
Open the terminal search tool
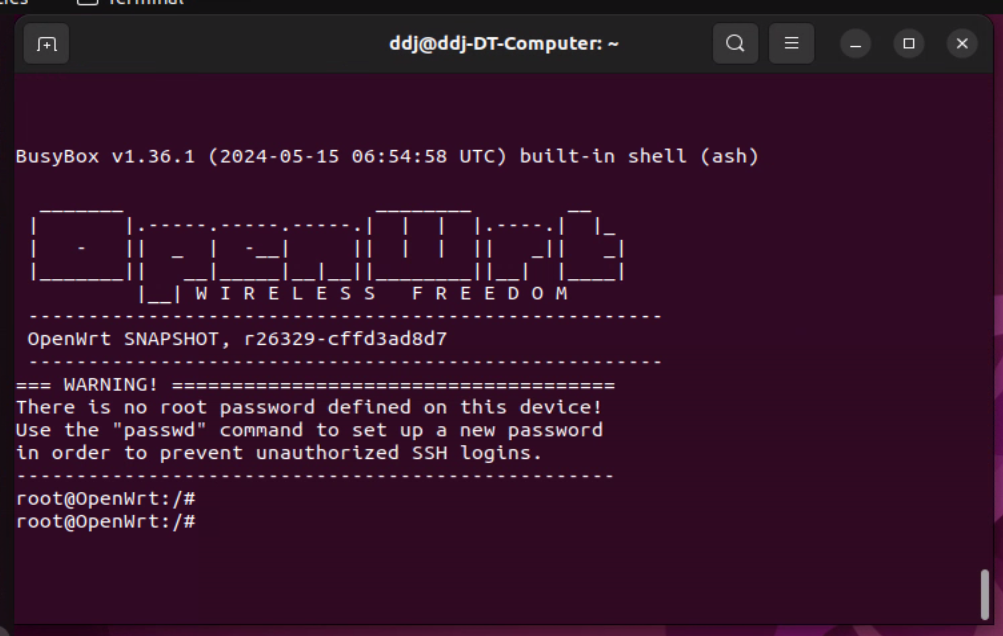pos(736,44)
